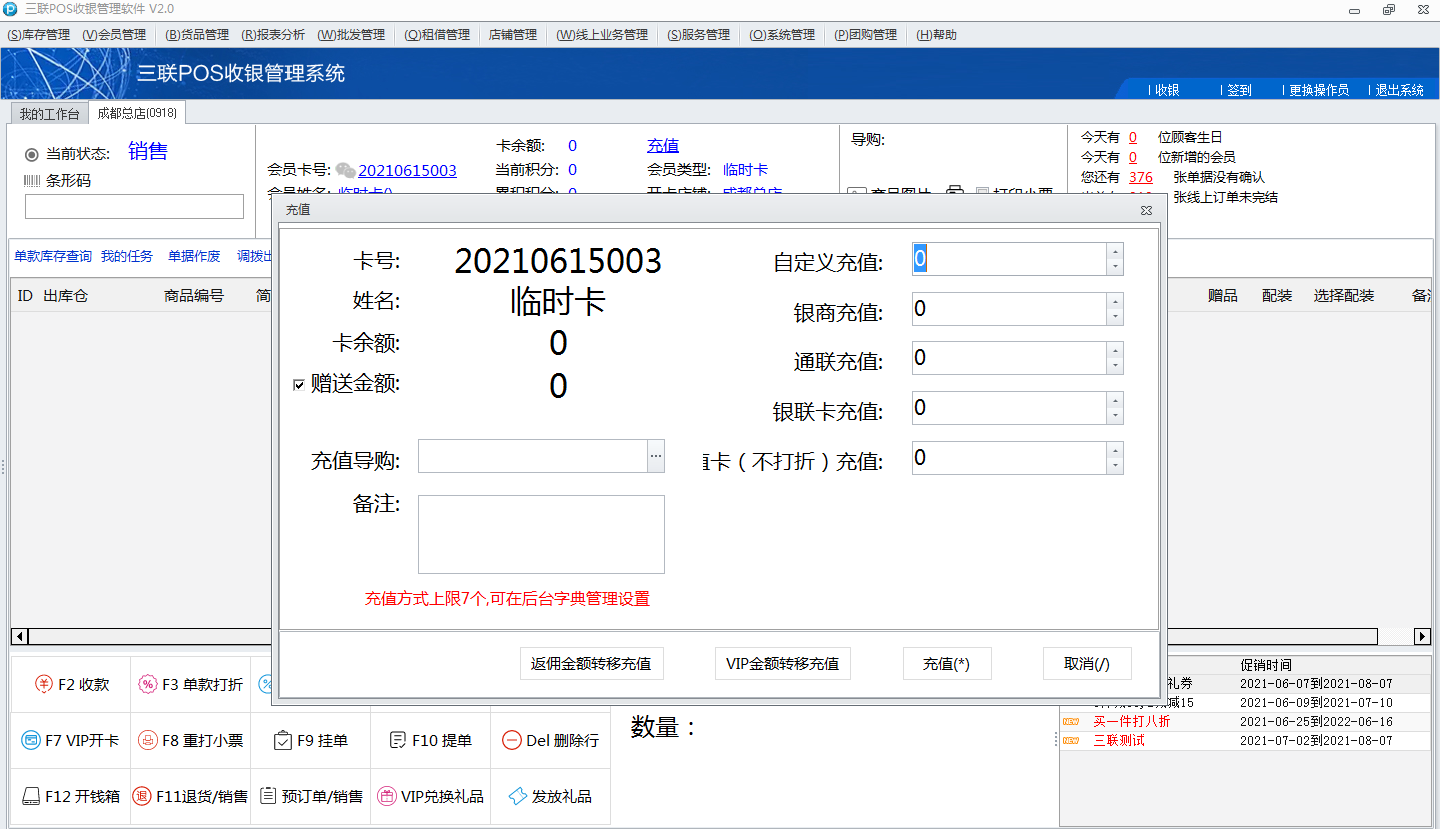Click the F8 重打小票 printer icon
The width and height of the screenshot is (1440, 829).
[147, 741]
